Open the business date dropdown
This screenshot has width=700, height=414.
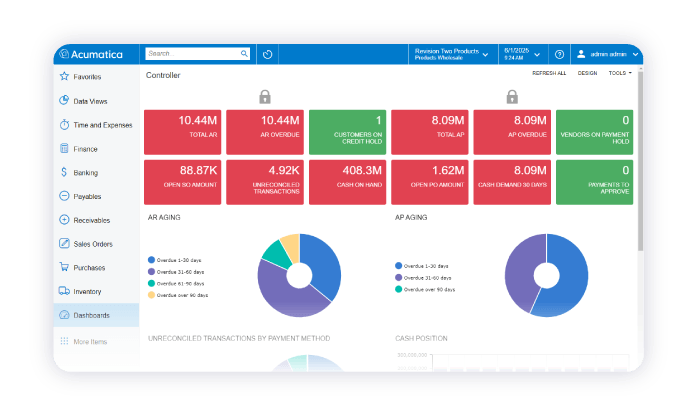point(523,54)
